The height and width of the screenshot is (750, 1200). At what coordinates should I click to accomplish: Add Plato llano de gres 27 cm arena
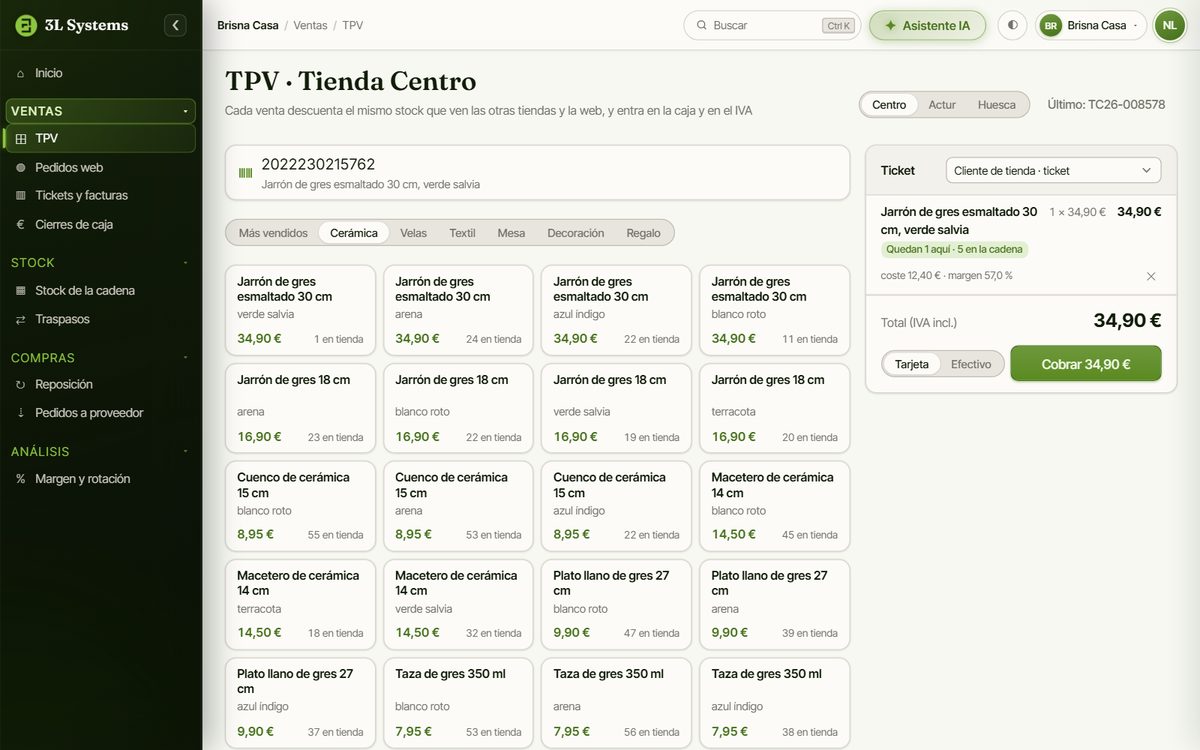point(774,604)
